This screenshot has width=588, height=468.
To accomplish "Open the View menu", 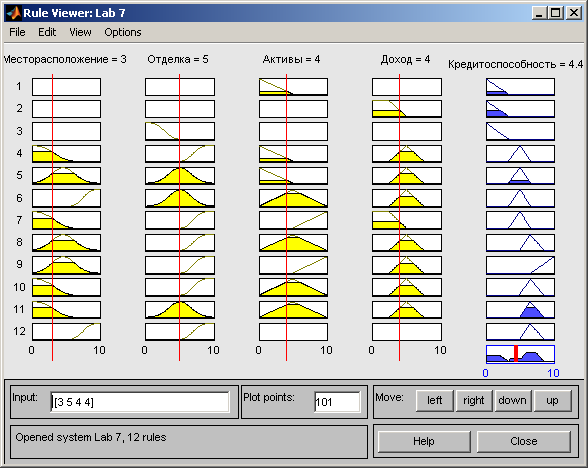I will (x=80, y=32).
